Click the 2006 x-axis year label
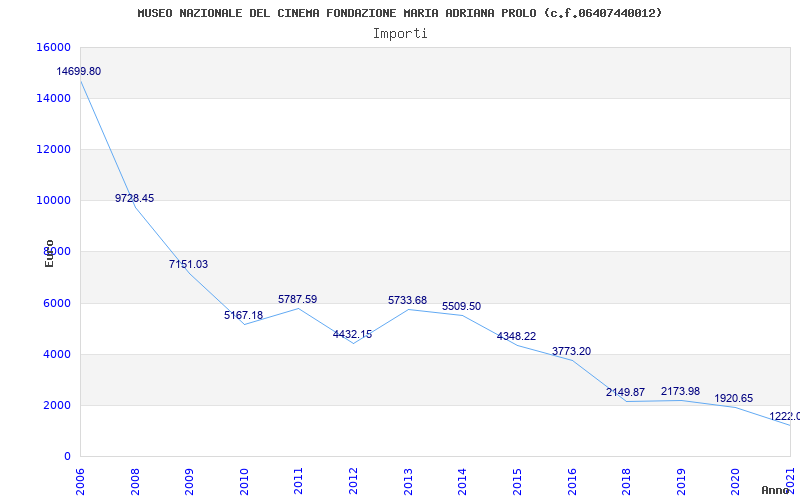This screenshot has width=800, height=500. point(81,481)
